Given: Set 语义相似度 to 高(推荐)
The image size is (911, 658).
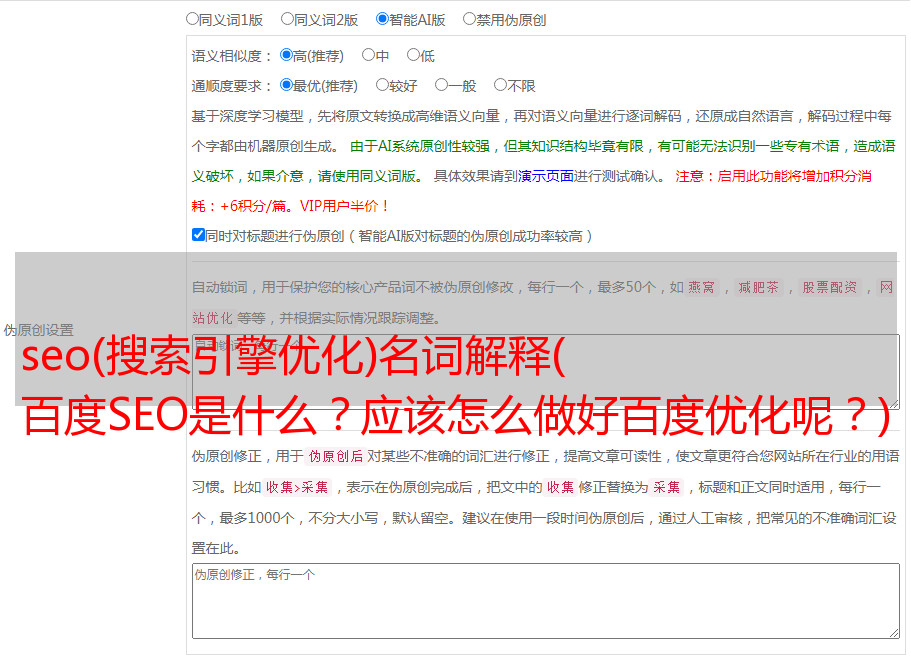Looking at the screenshot, I should tap(286, 55).
